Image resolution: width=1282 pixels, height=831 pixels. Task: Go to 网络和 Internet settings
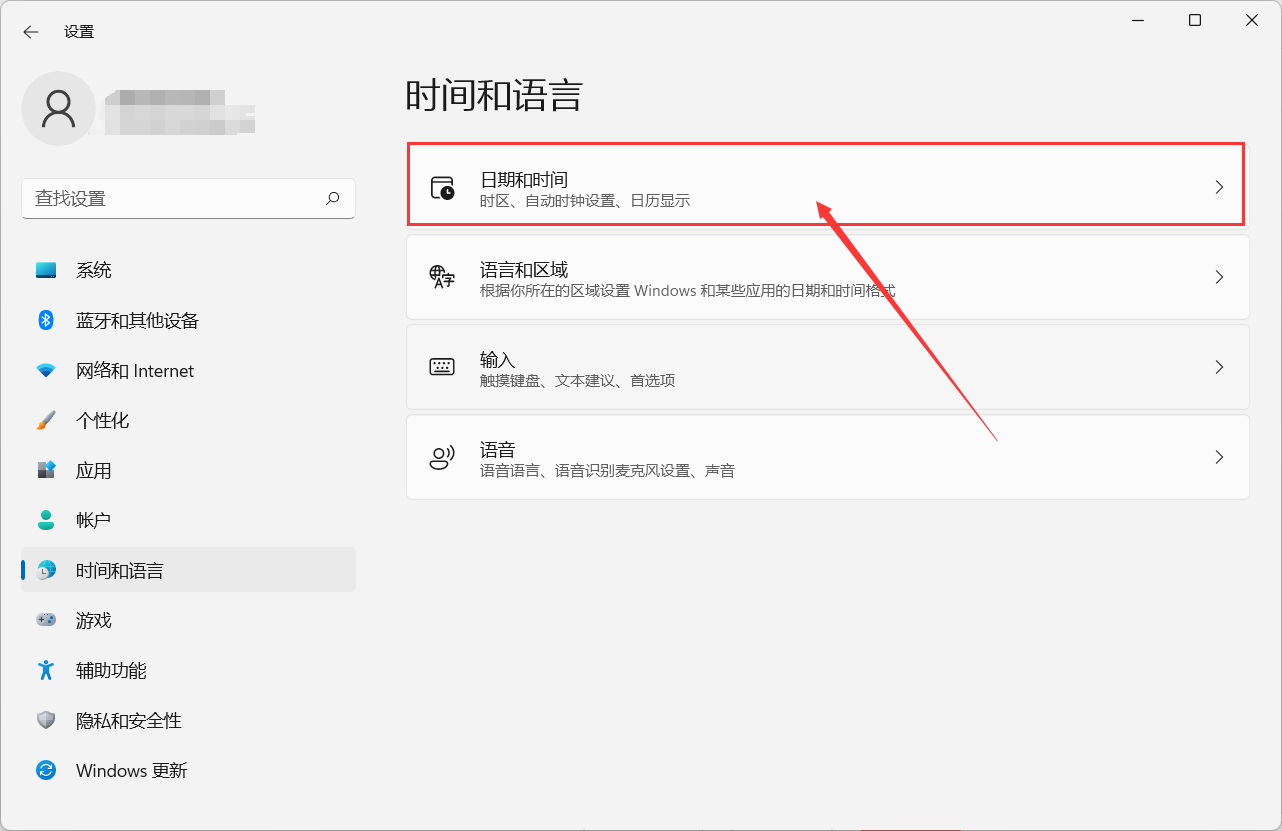click(188, 370)
